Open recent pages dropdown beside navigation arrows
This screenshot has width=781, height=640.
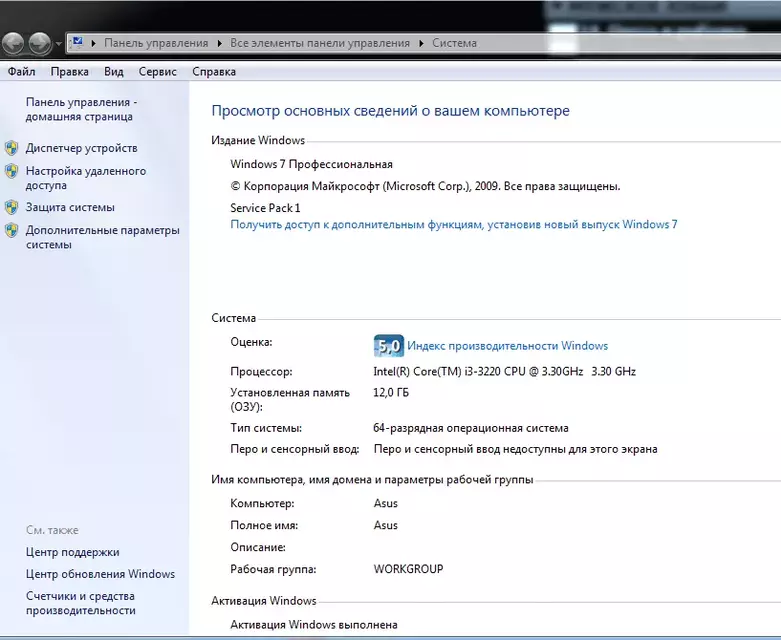point(58,44)
